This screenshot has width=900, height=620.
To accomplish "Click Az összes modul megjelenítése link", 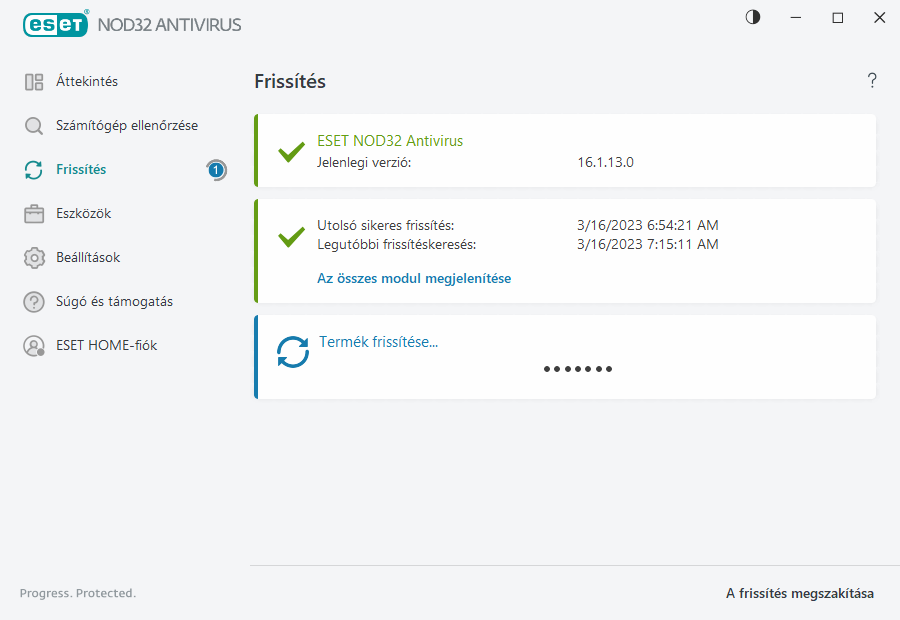I will 414,279.
